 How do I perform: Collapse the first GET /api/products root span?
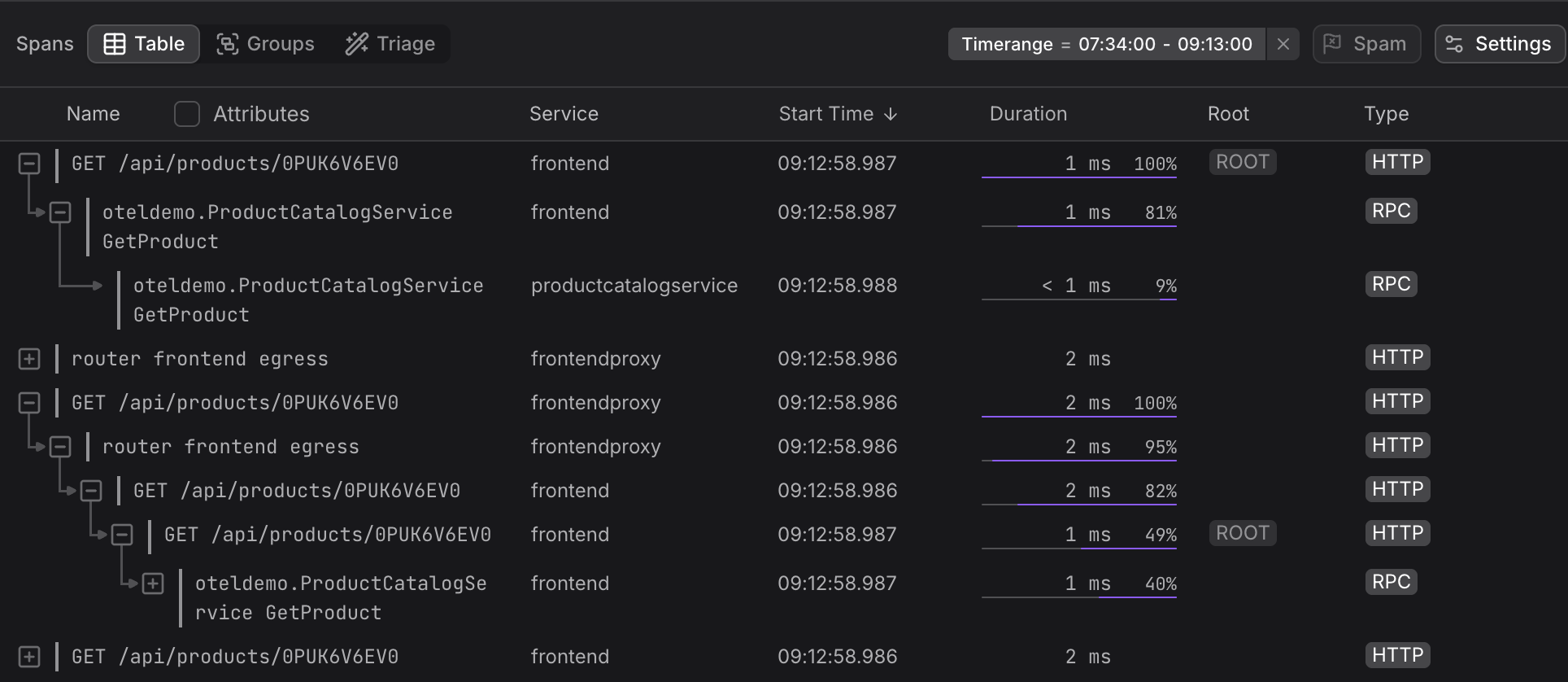[x=29, y=164]
